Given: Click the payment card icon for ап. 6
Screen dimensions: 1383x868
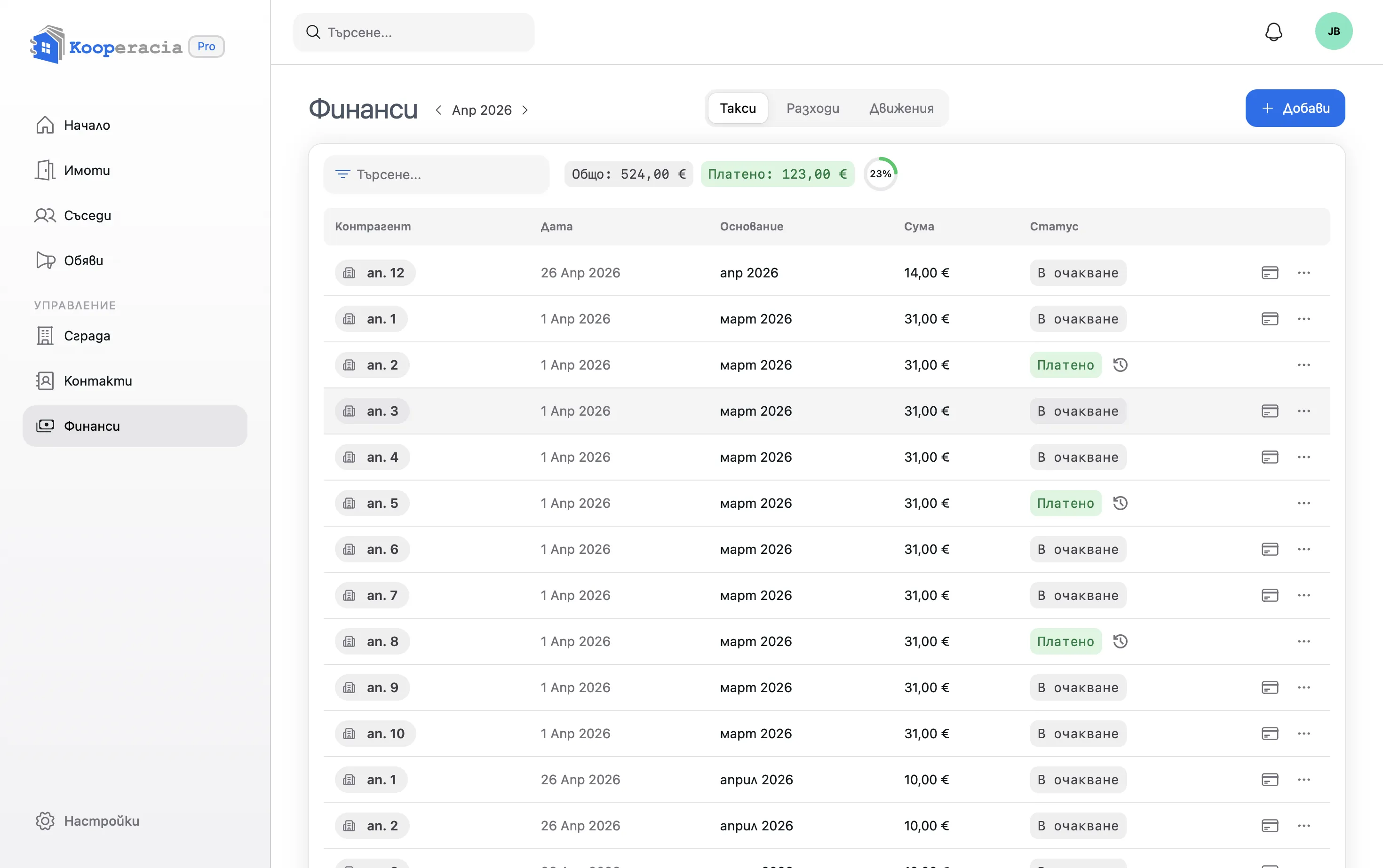Looking at the screenshot, I should point(1269,549).
